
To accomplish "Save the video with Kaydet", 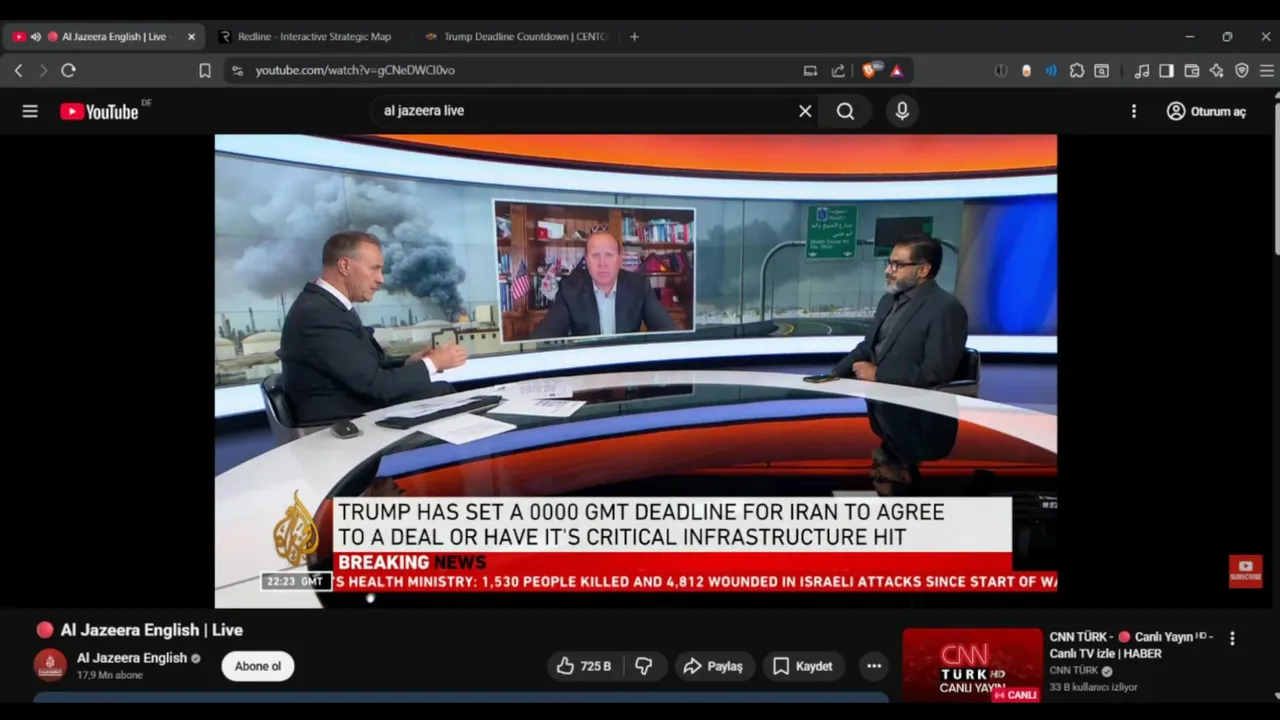I will tap(802, 666).
